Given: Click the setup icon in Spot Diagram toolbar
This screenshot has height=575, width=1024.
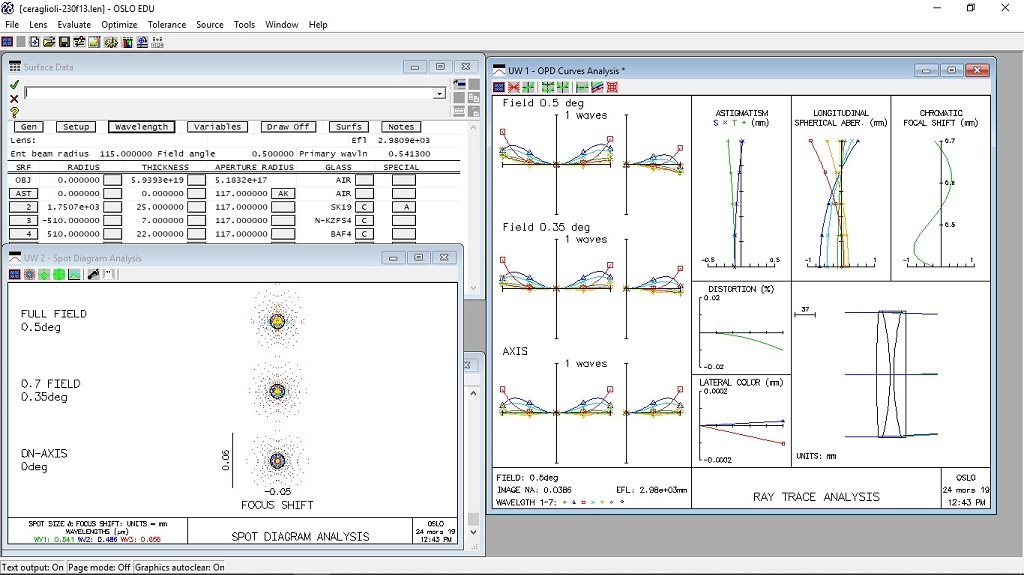Looking at the screenshot, I should coord(14,274).
